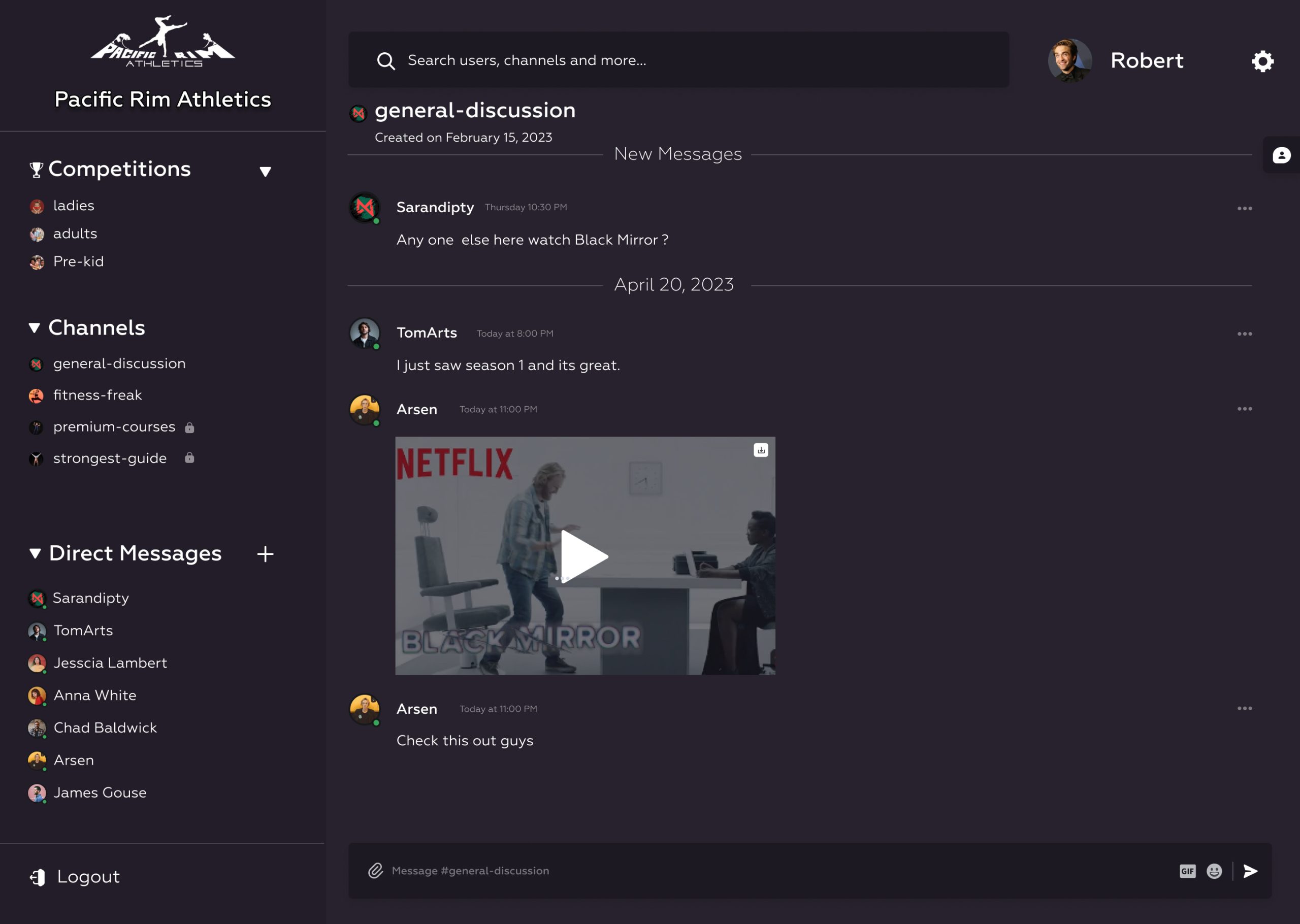This screenshot has width=1300, height=924.
Task: Click the Logout icon
Action: pos(38,877)
